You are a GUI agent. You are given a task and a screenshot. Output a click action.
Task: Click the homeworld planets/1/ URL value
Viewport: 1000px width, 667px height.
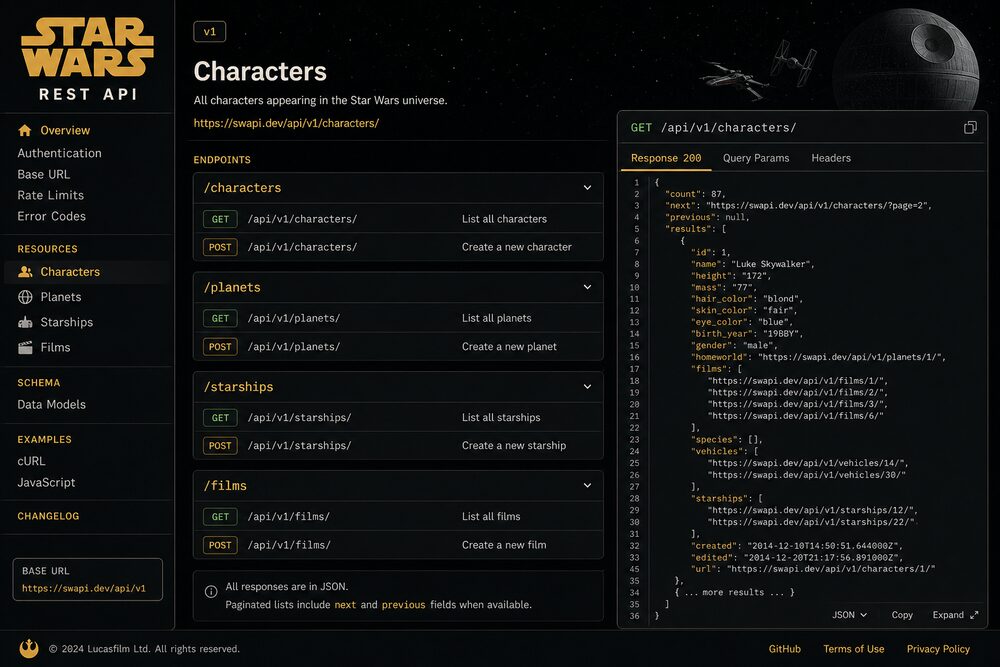[849, 357]
